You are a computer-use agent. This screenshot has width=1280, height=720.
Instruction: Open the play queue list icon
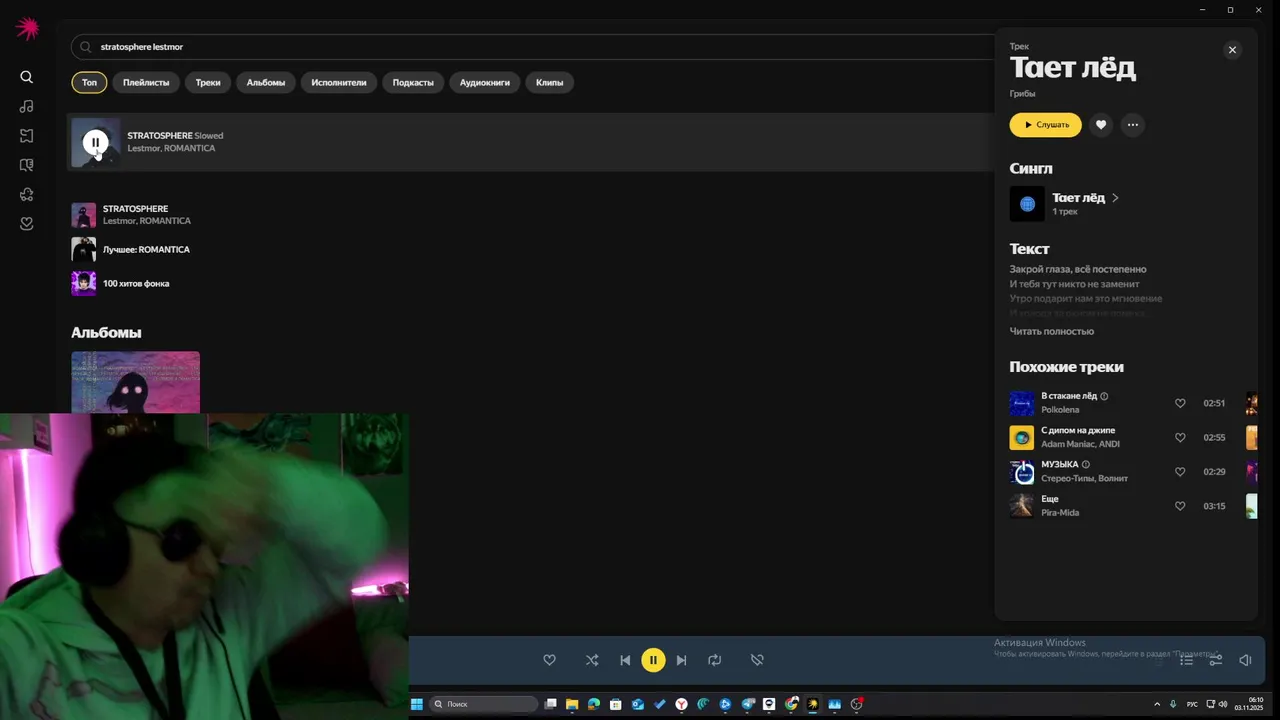point(1186,660)
